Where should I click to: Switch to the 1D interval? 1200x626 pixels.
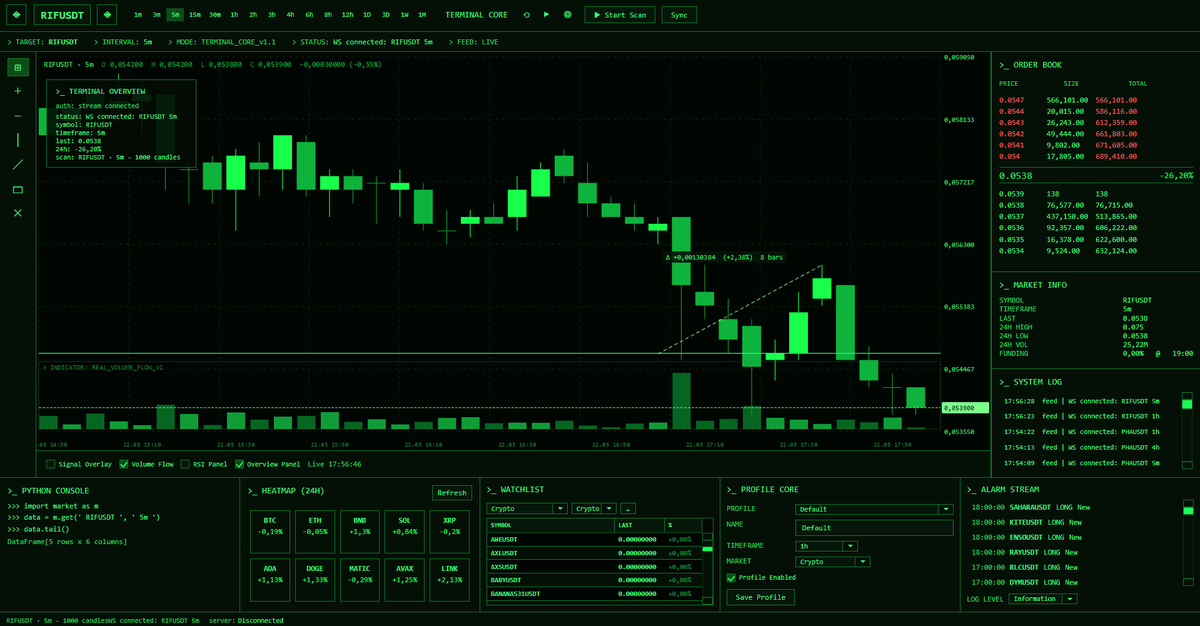(367, 15)
